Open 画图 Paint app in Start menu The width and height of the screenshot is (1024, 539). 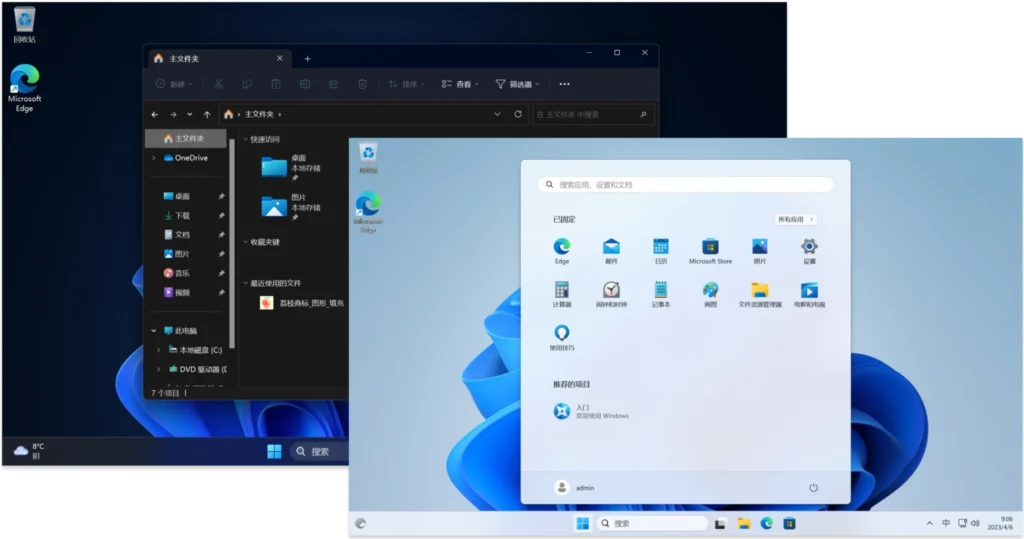coord(711,294)
